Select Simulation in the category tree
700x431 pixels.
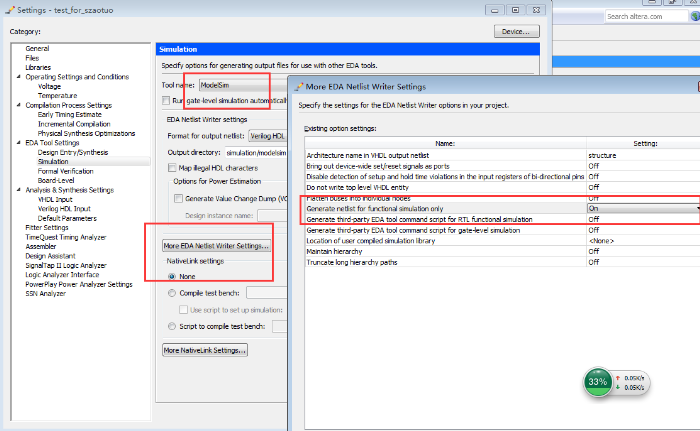53,160
